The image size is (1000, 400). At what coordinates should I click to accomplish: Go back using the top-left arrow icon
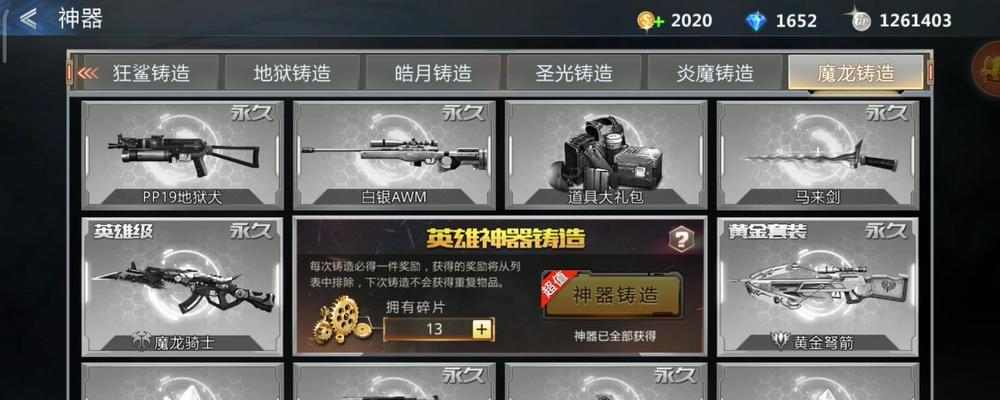27,19
